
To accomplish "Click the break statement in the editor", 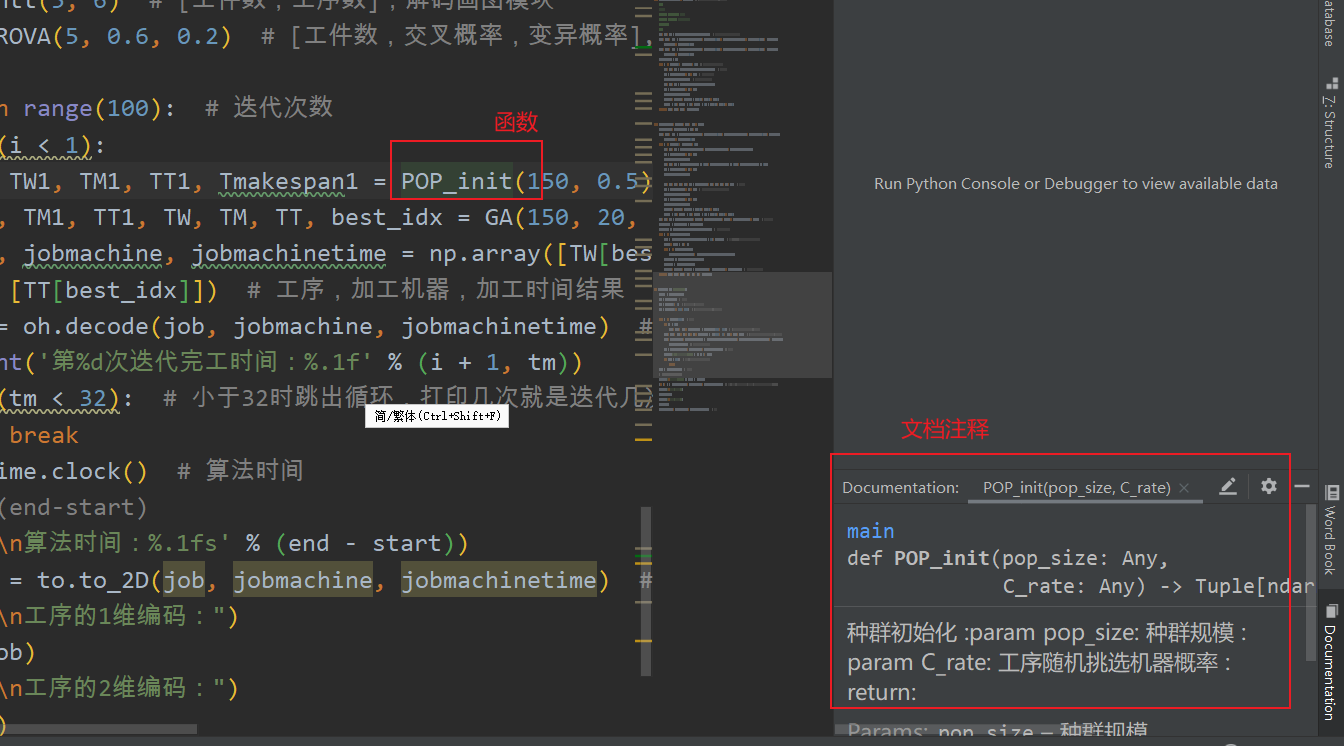I will pyautogui.click(x=42, y=434).
